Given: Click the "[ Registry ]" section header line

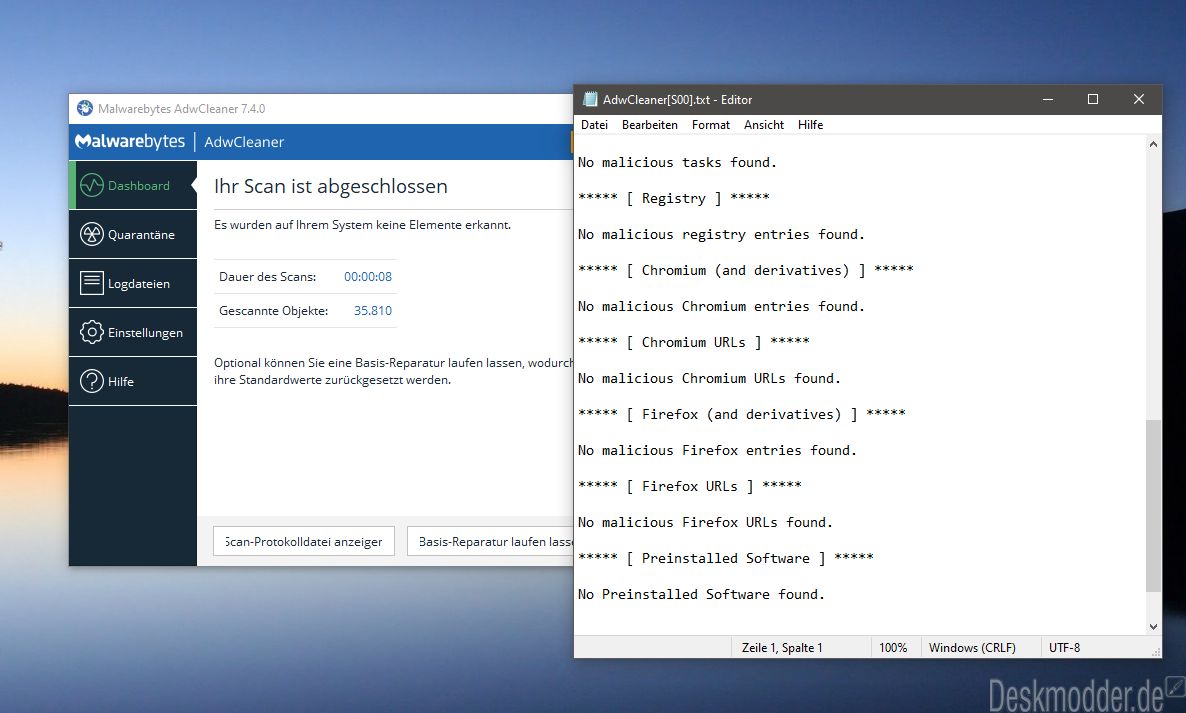Looking at the screenshot, I should tap(673, 198).
